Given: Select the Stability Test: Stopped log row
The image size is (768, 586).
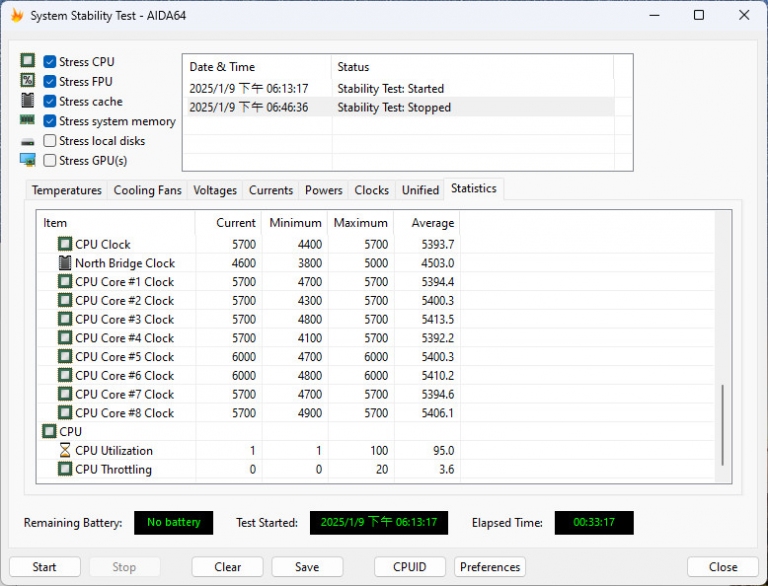Looking at the screenshot, I should [x=398, y=107].
